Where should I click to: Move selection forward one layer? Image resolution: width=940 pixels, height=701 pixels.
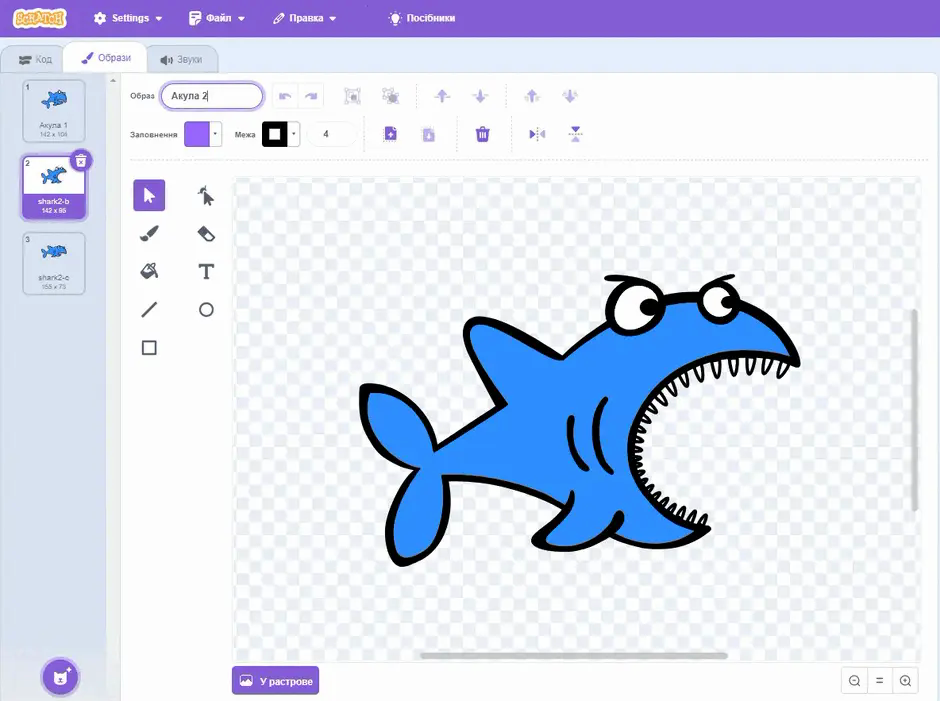tap(442, 96)
